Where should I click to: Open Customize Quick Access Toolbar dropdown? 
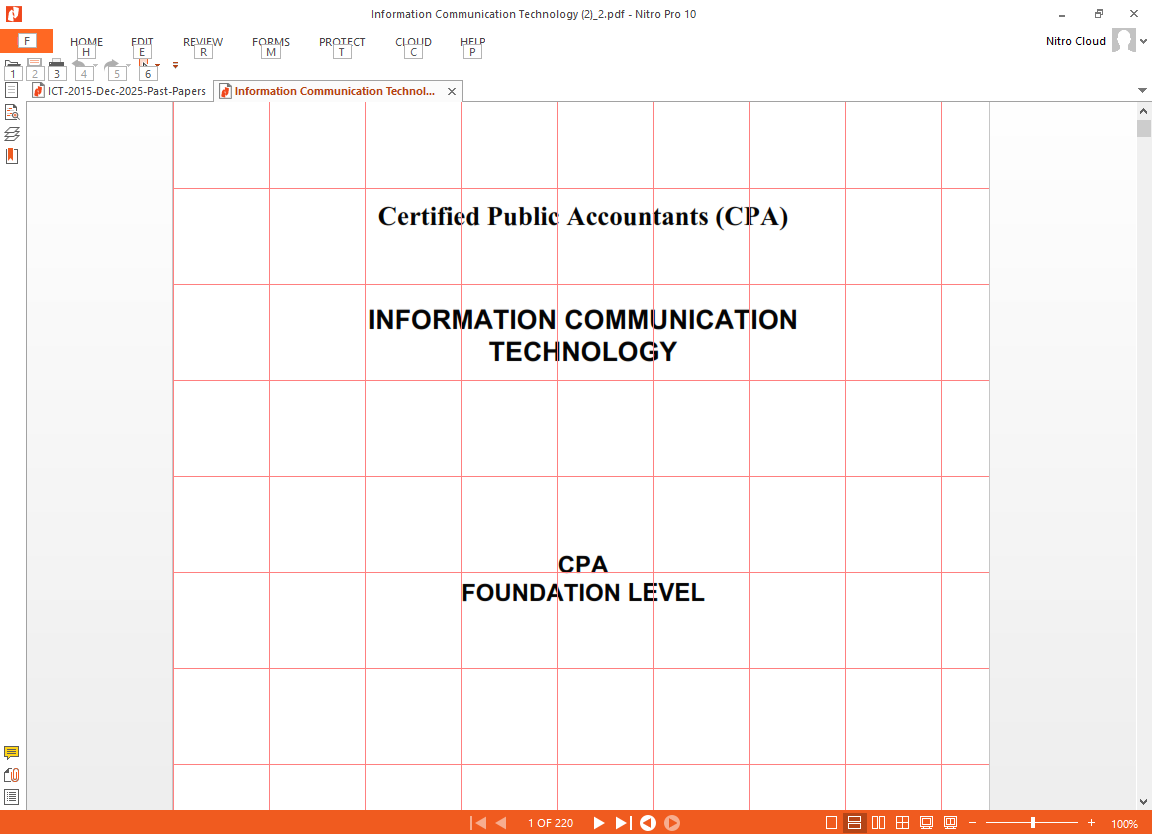click(176, 65)
